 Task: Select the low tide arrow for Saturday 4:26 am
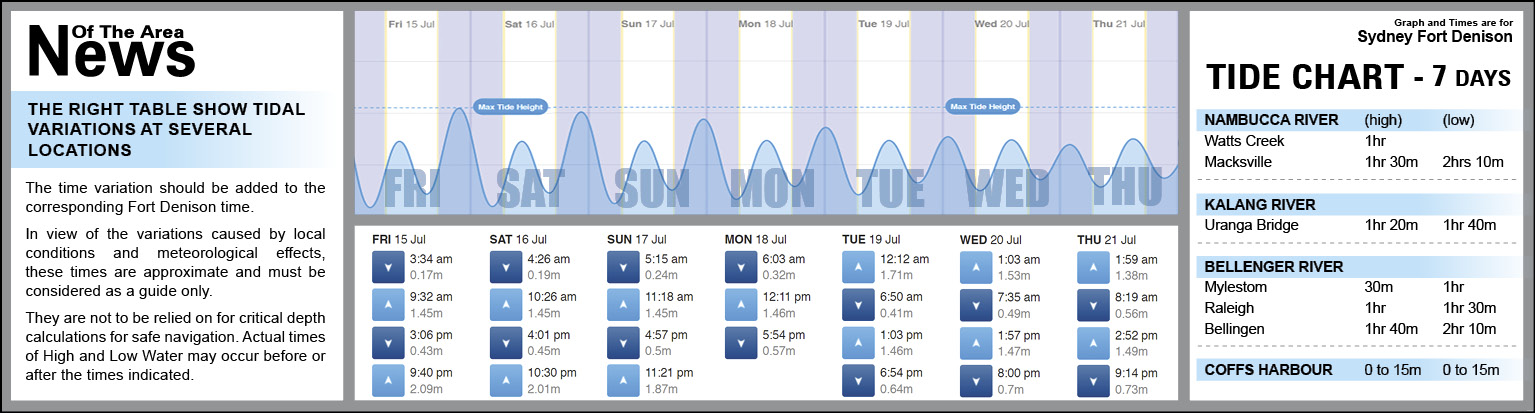click(505, 266)
